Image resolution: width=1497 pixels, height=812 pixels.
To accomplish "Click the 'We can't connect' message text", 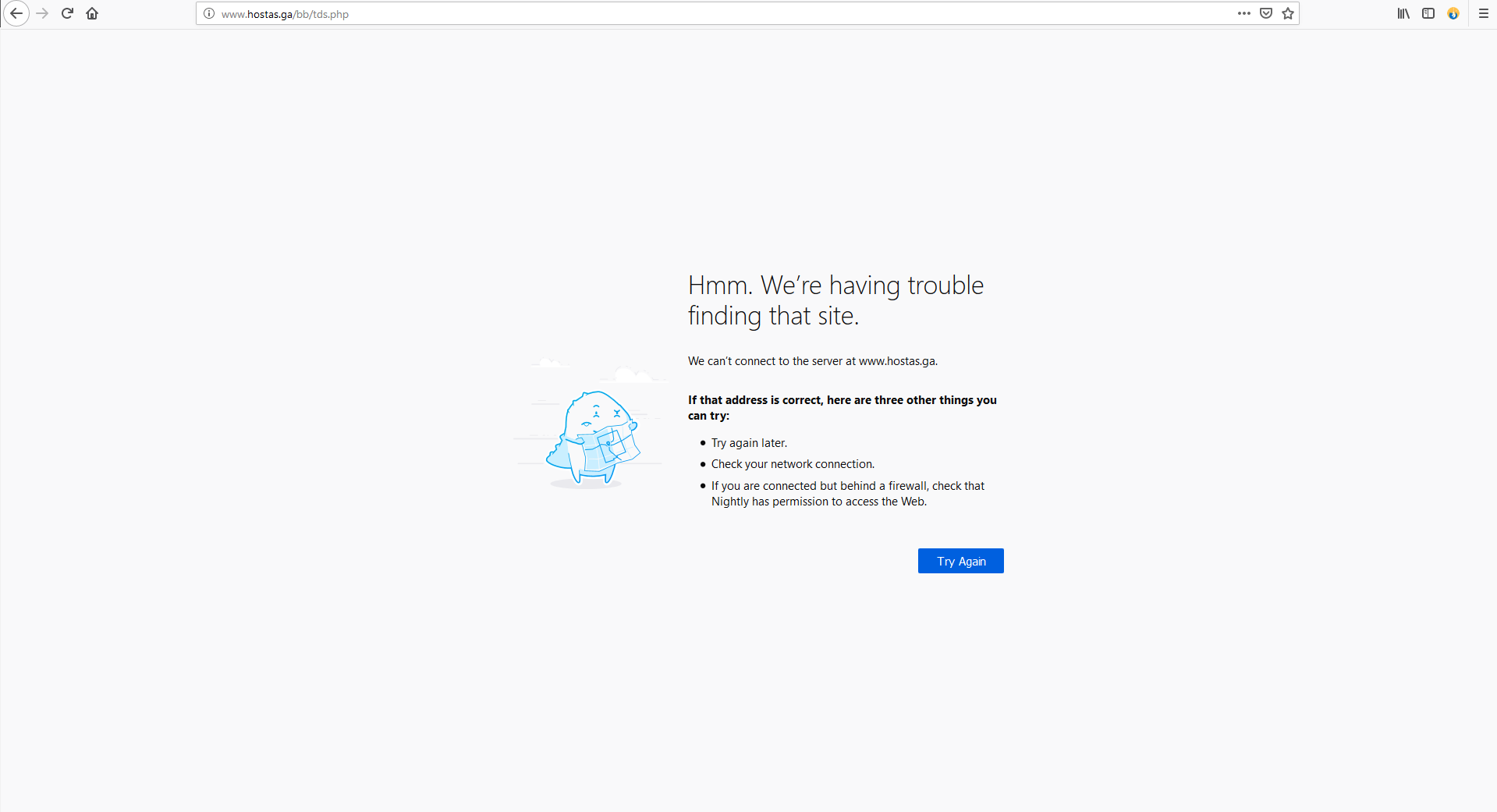I will 812,360.
